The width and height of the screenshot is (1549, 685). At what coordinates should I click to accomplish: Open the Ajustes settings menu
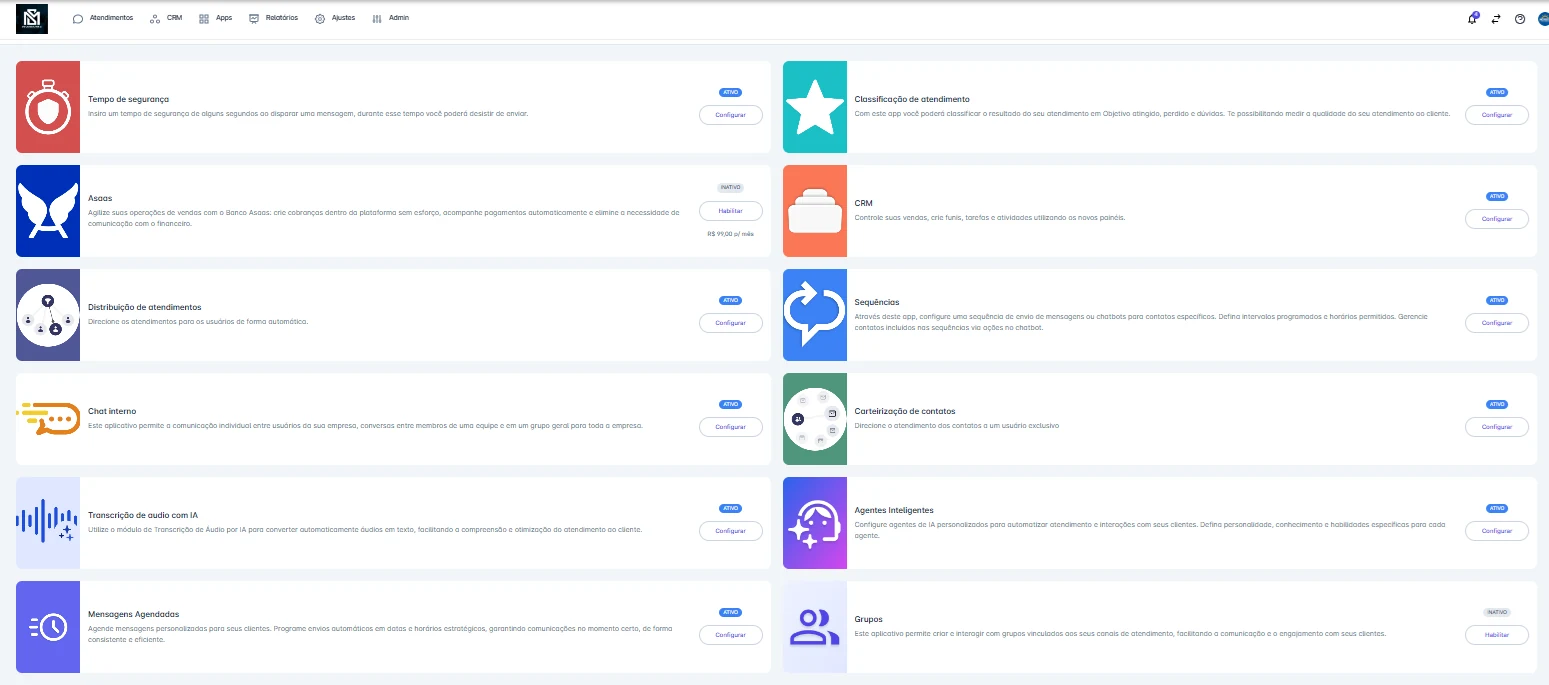[335, 18]
